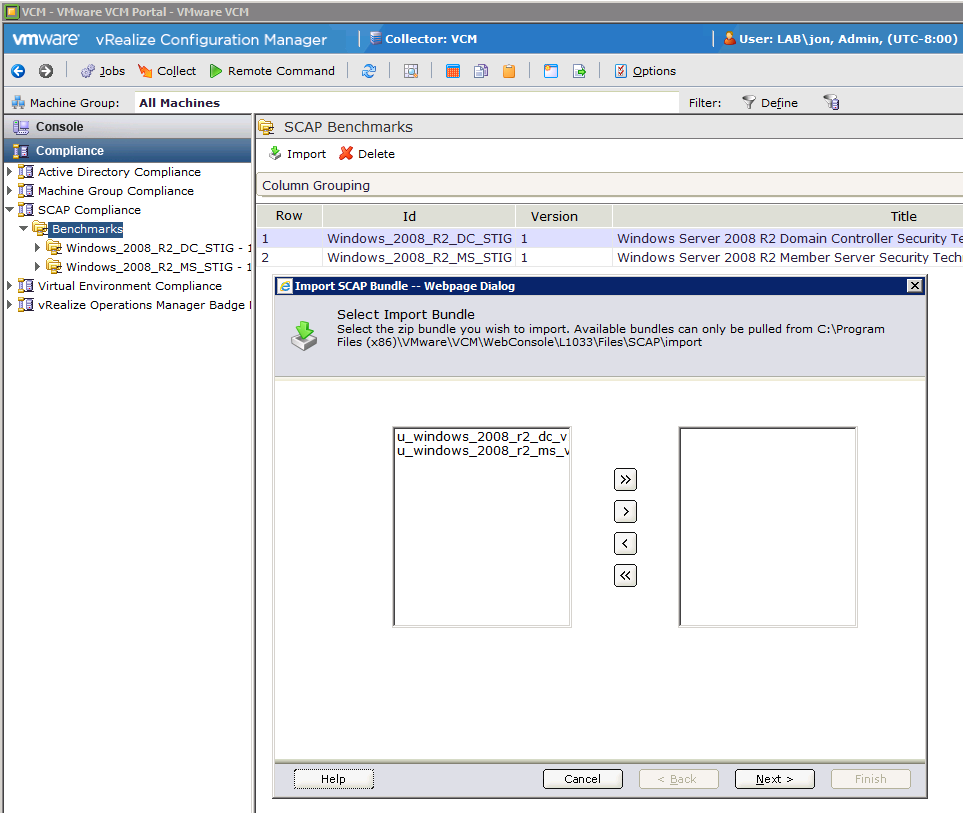Expand Active Directory Compliance node
This screenshot has height=813, width=963.
click(9, 172)
